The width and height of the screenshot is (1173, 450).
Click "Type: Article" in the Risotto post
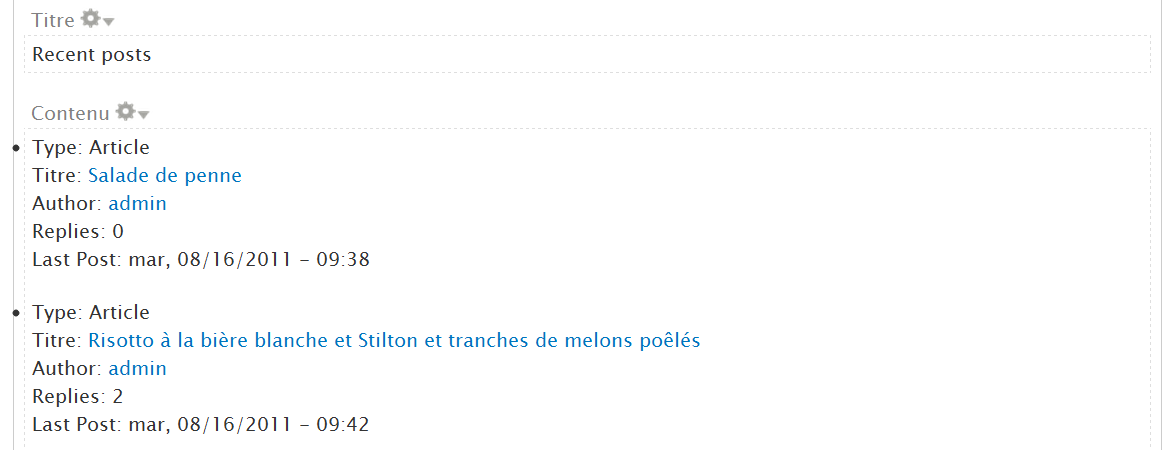point(91,313)
